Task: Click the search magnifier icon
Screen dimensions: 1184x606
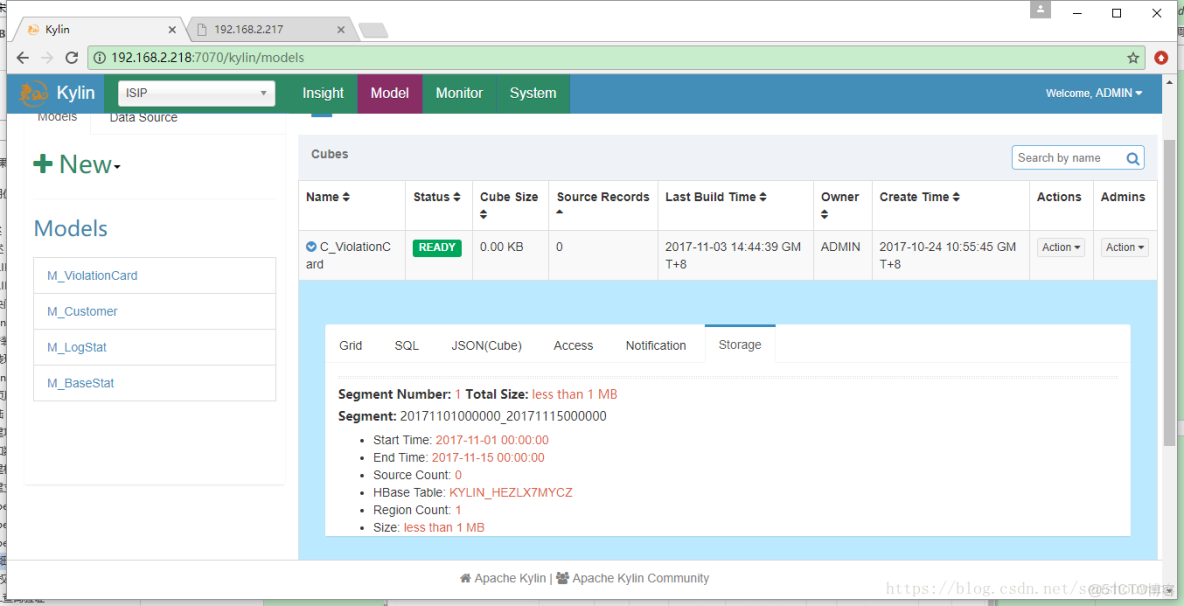Action: pos(1133,158)
